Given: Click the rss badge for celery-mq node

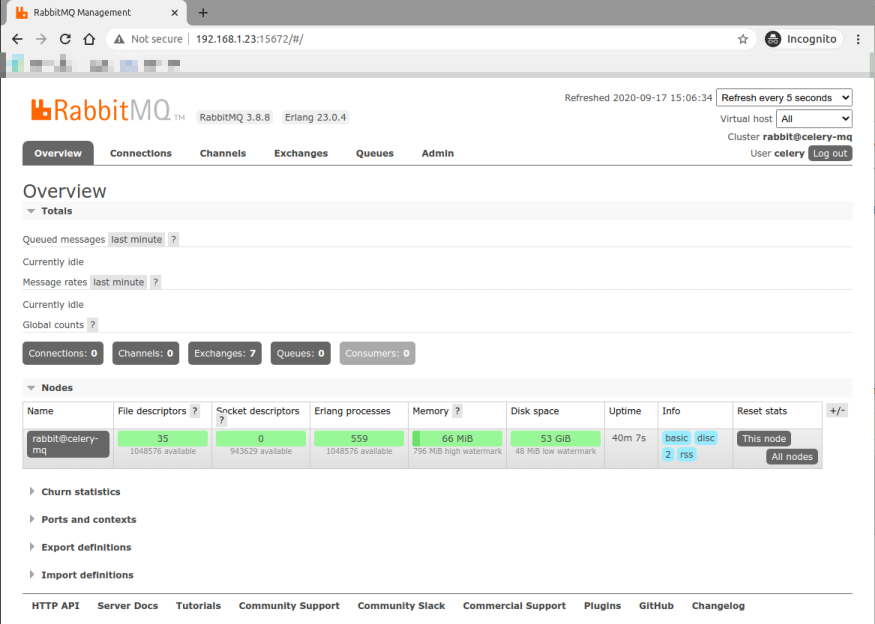Looking at the screenshot, I should pyautogui.click(x=686, y=455).
